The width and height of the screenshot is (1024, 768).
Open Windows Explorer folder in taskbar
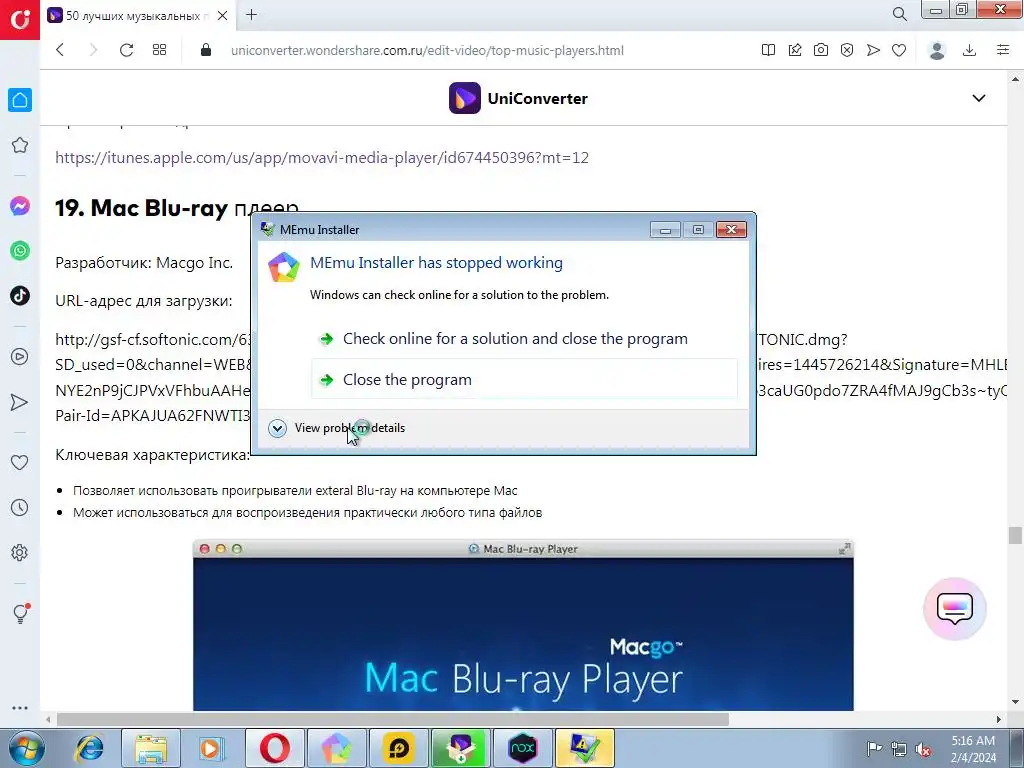(151, 748)
